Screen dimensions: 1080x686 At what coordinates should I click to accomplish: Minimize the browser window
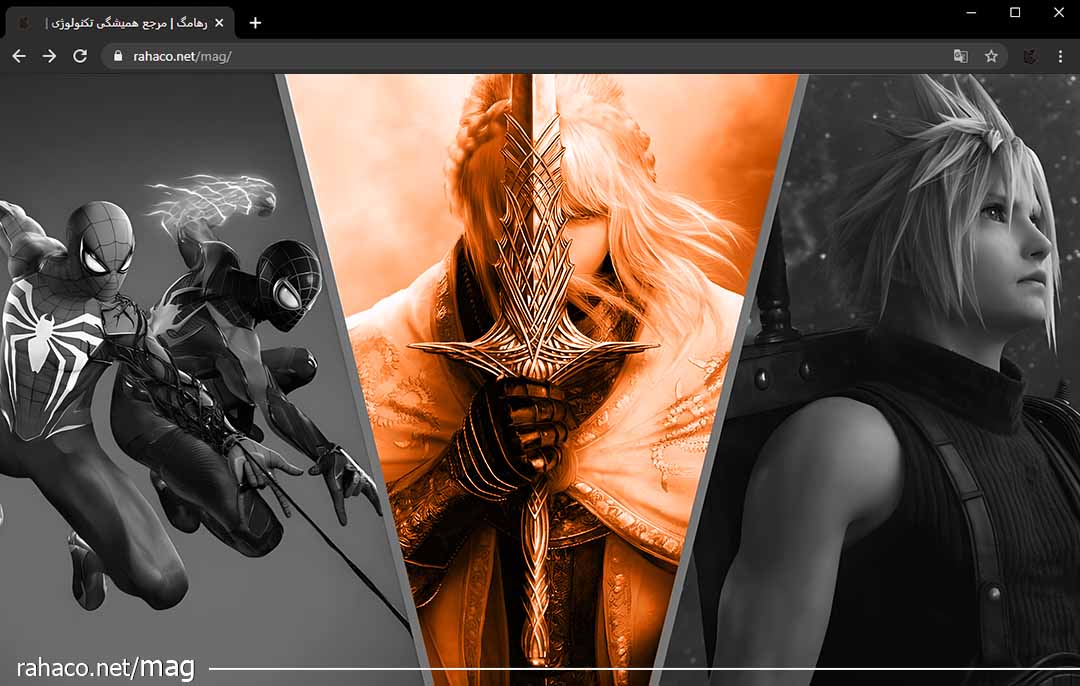971,12
